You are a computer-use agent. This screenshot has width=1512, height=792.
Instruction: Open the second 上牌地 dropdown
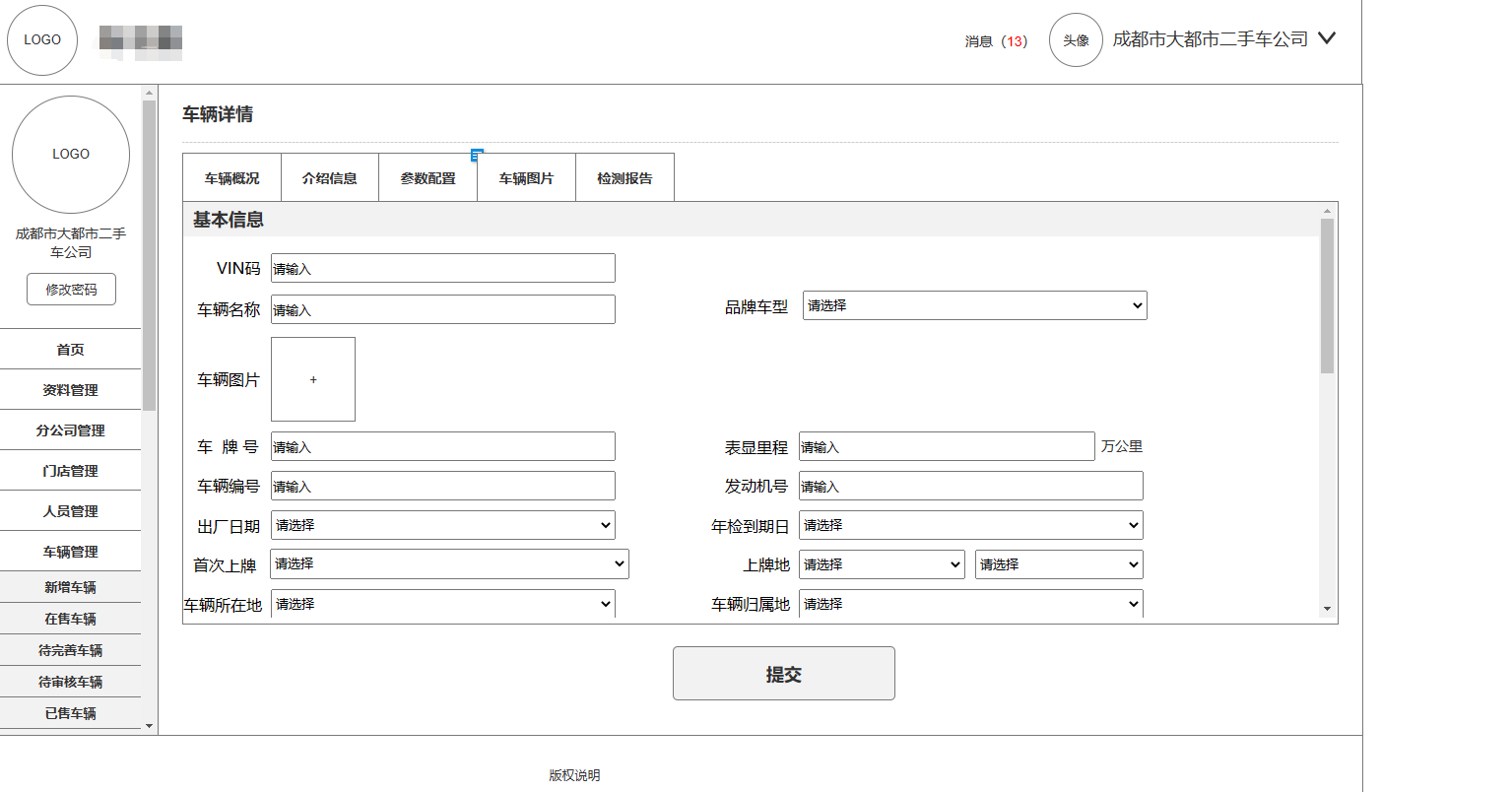(1059, 564)
